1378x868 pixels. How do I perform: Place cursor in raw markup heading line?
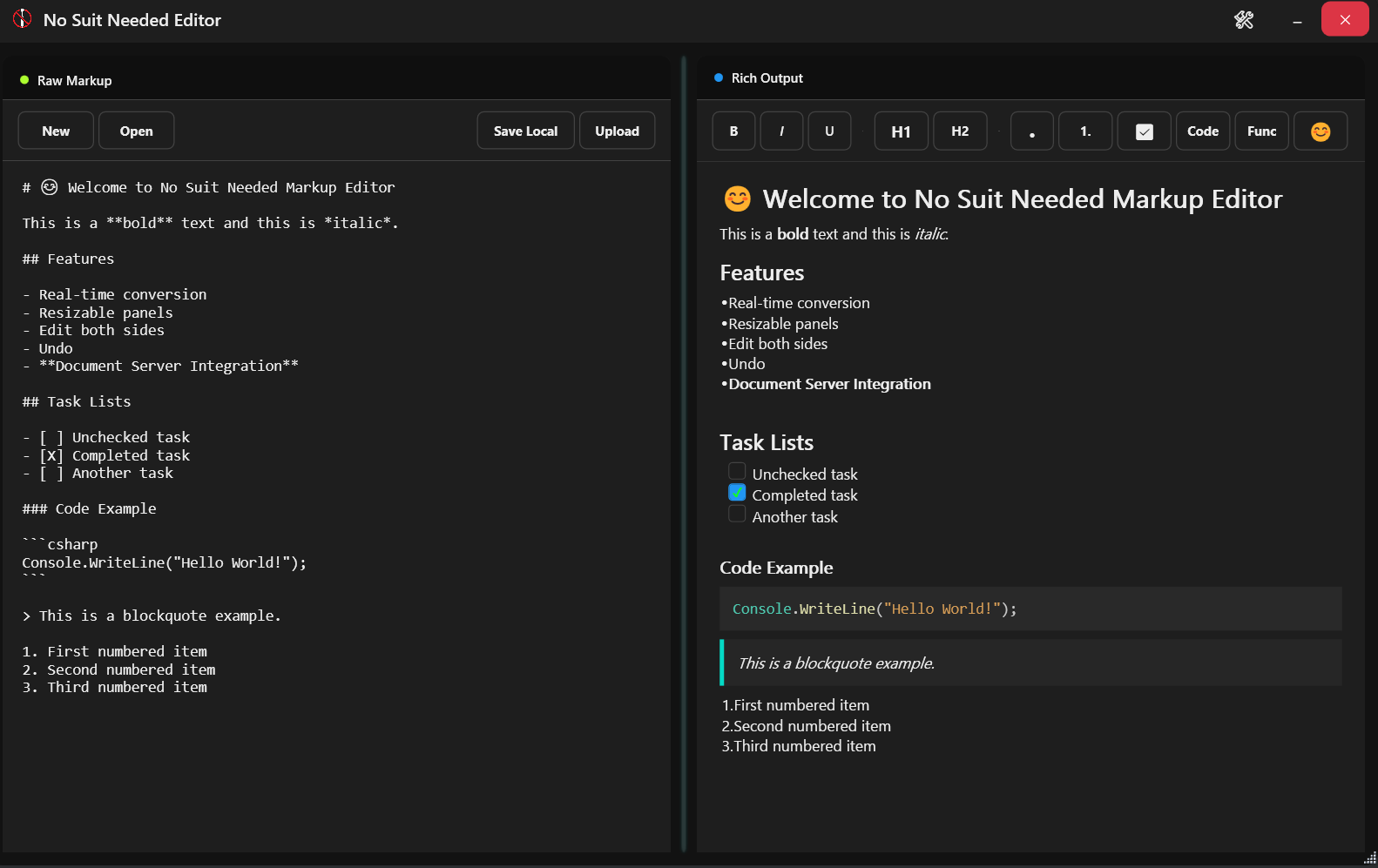[x=209, y=187]
